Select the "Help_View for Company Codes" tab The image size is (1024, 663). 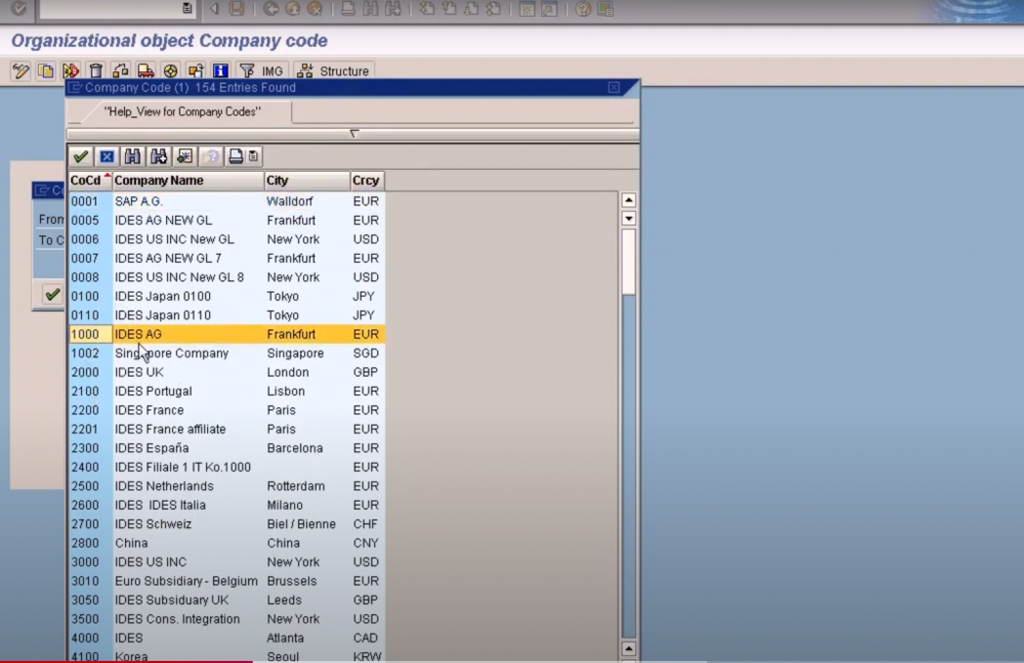[182, 112]
